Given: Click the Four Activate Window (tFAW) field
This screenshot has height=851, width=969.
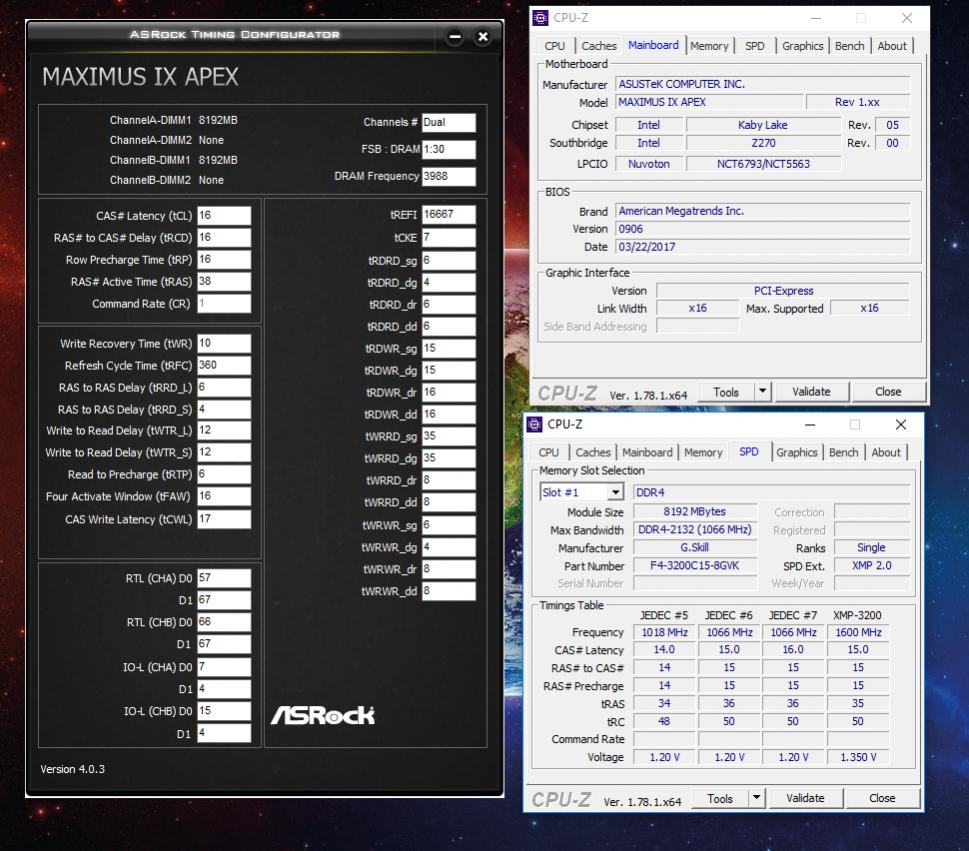Looking at the screenshot, I should coord(224,496).
